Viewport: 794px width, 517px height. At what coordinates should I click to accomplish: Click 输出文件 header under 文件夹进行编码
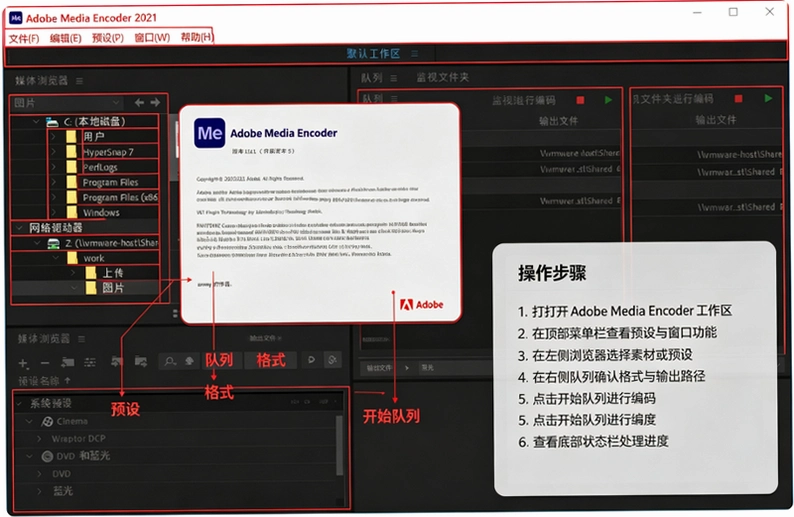pyautogui.click(x=714, y=120)
